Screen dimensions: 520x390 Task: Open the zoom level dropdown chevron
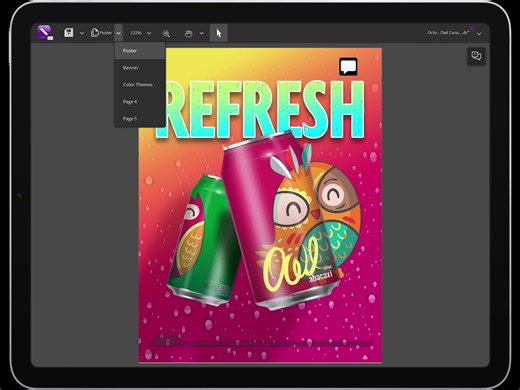pos(149,33)
